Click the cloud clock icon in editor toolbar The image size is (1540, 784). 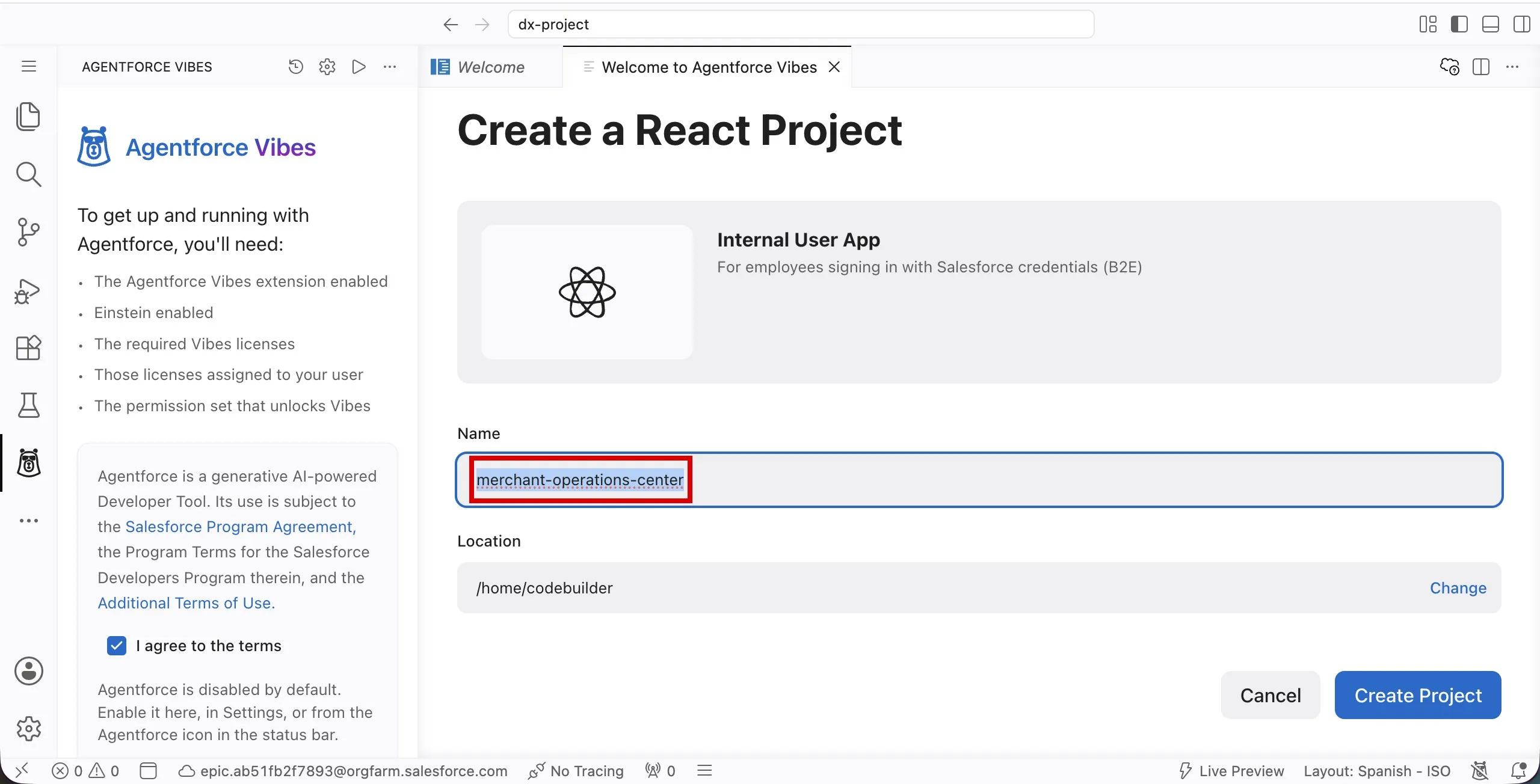click(x=1450, y=67)
